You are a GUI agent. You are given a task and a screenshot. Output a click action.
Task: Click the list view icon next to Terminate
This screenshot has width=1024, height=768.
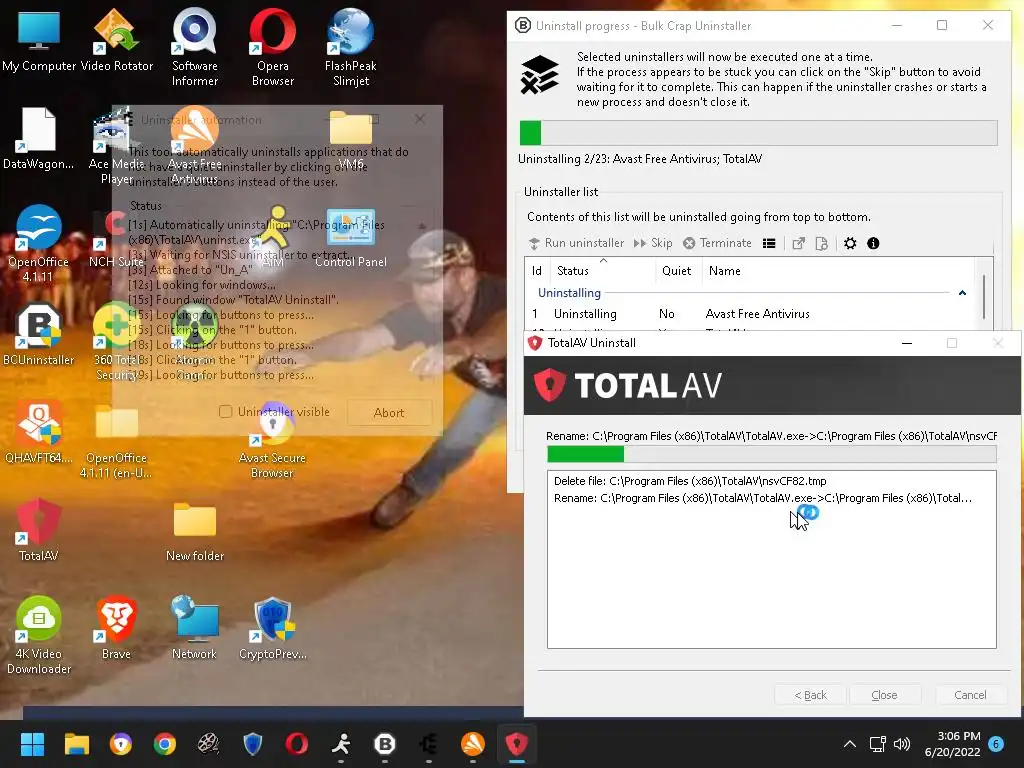(x=769, y=243)
